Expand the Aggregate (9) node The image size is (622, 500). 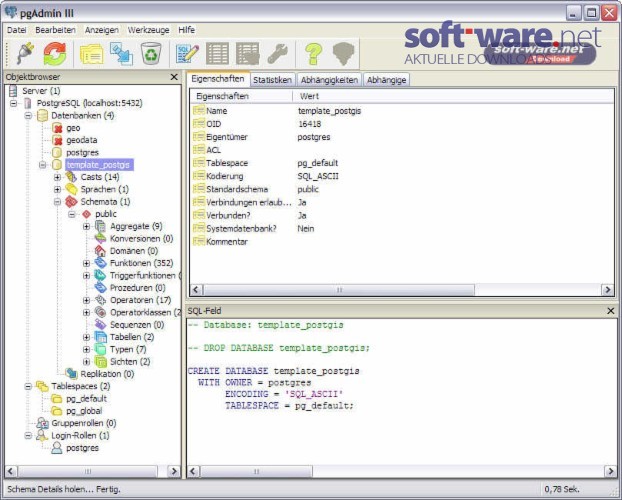coord(86,226)
